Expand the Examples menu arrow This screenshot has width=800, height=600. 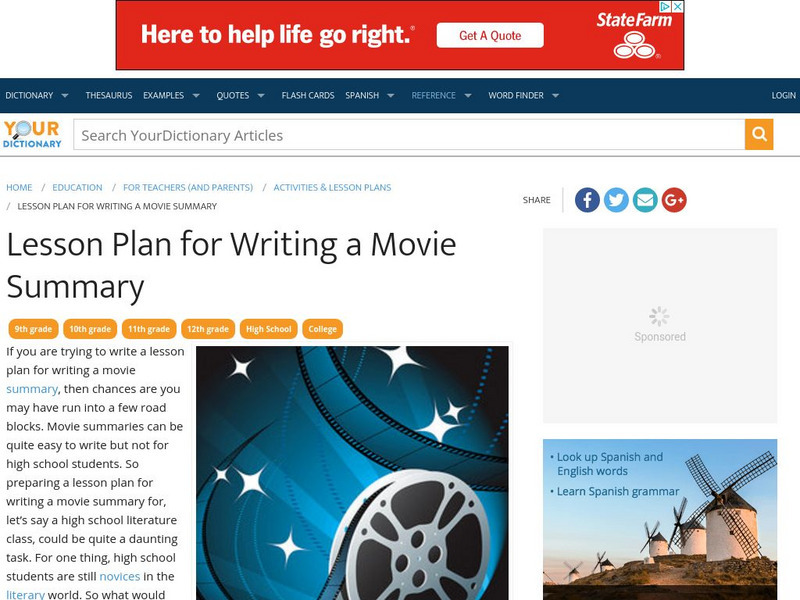pyautogui.click(x=196, y=95)
